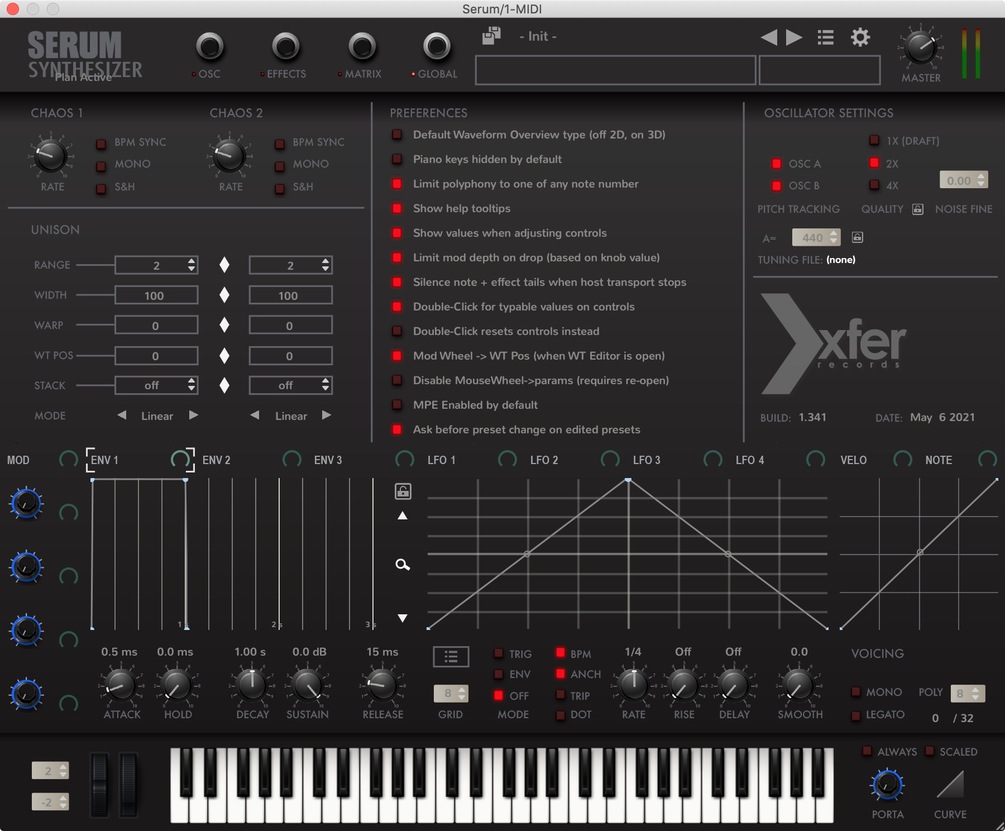Open first unison Range value stepper
Screen dimensions: 1005x831
pos(192,265)
